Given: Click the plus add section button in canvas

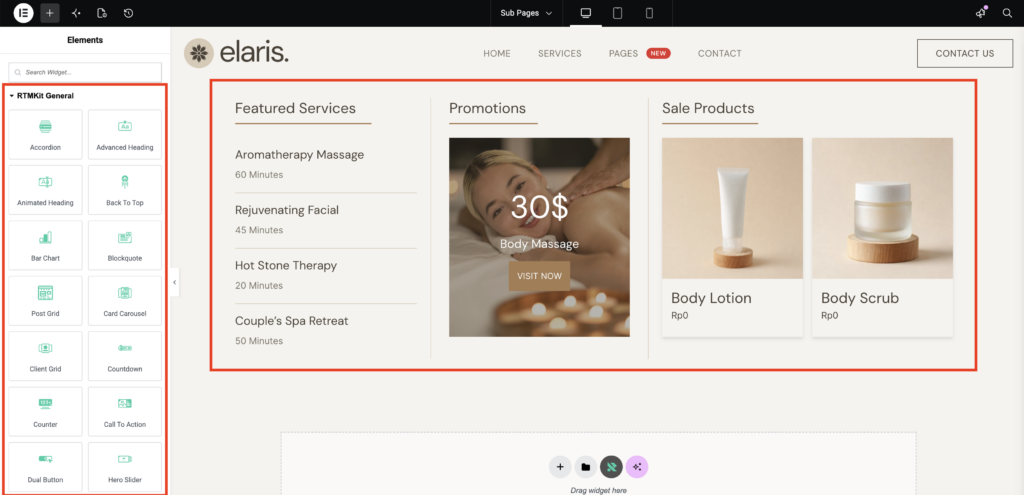Looking at the screenshot, I should tap(560, 467).
